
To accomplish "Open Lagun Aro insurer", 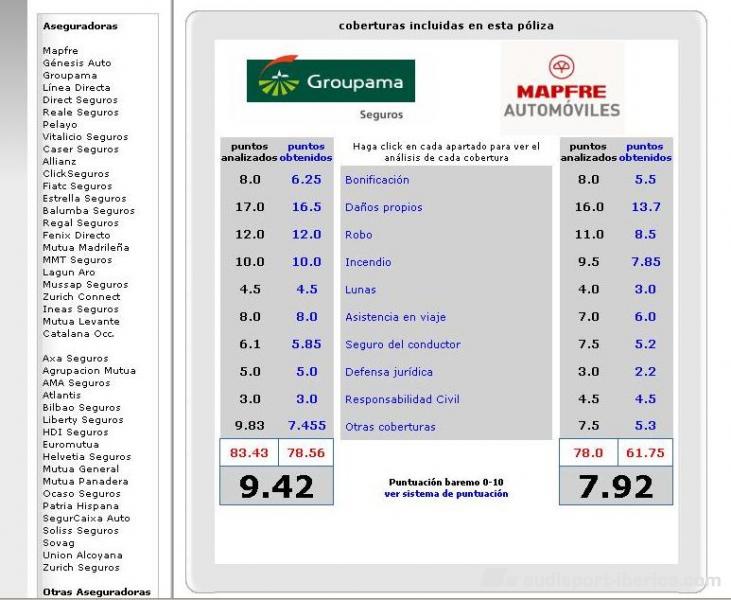I will coord(69,272).
